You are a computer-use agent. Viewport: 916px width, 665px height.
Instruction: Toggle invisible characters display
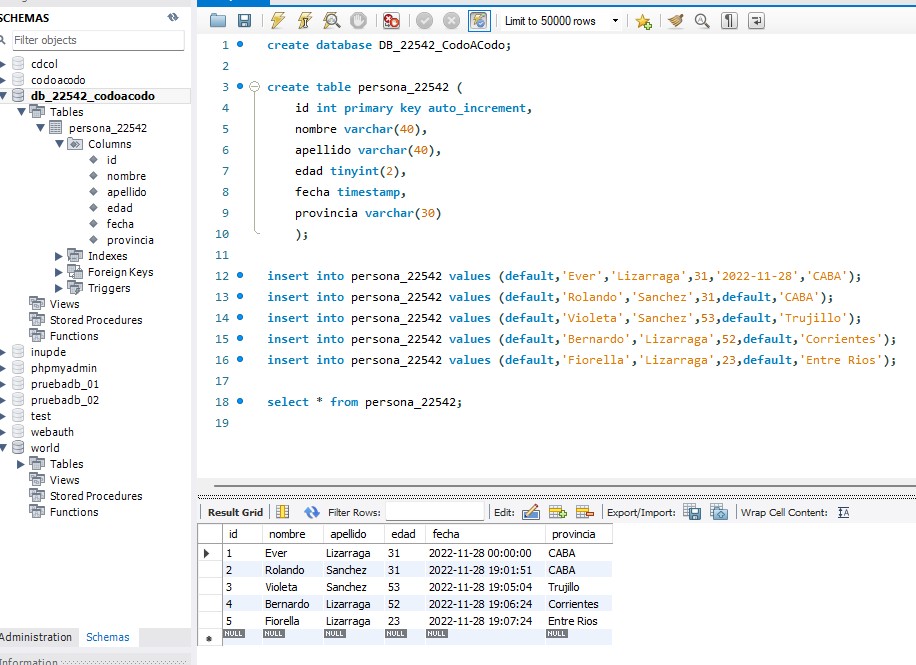click(x=729, y=21)
